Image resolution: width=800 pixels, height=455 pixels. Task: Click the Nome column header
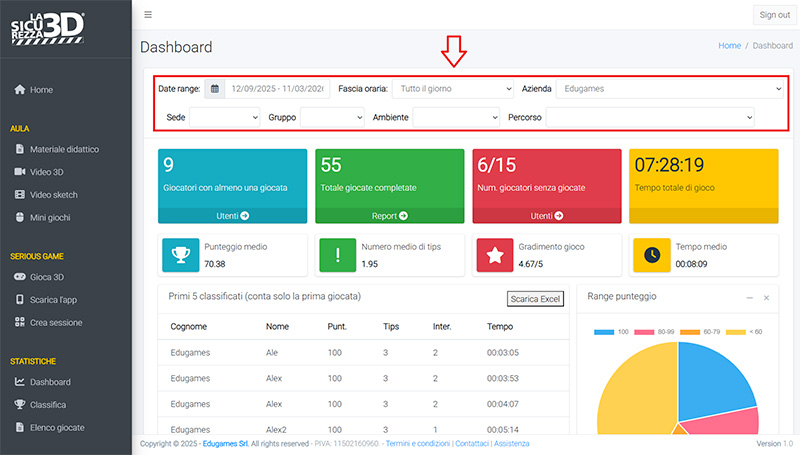pos(277,326)
